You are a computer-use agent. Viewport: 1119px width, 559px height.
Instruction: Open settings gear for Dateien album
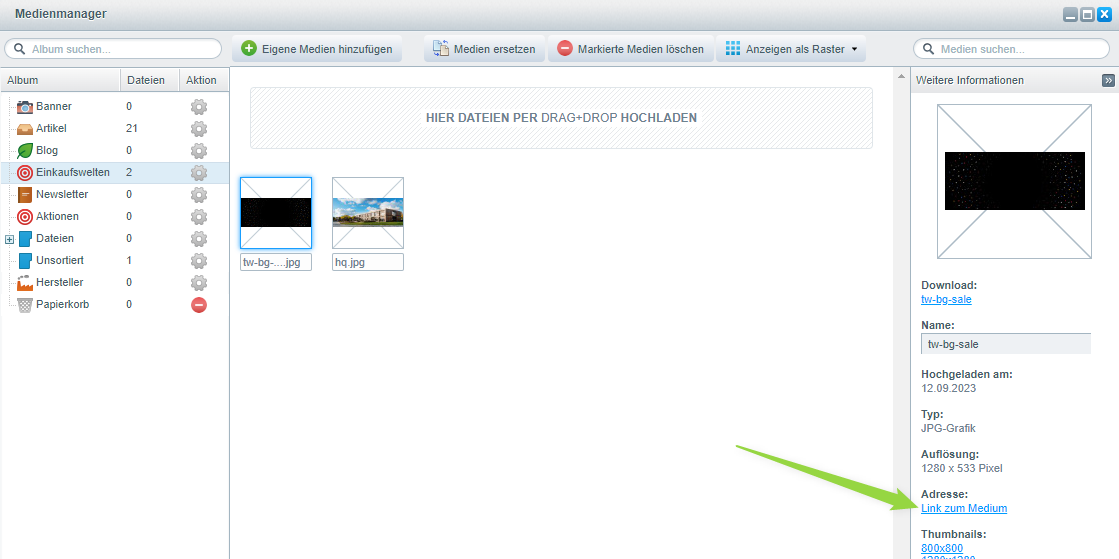198,239
